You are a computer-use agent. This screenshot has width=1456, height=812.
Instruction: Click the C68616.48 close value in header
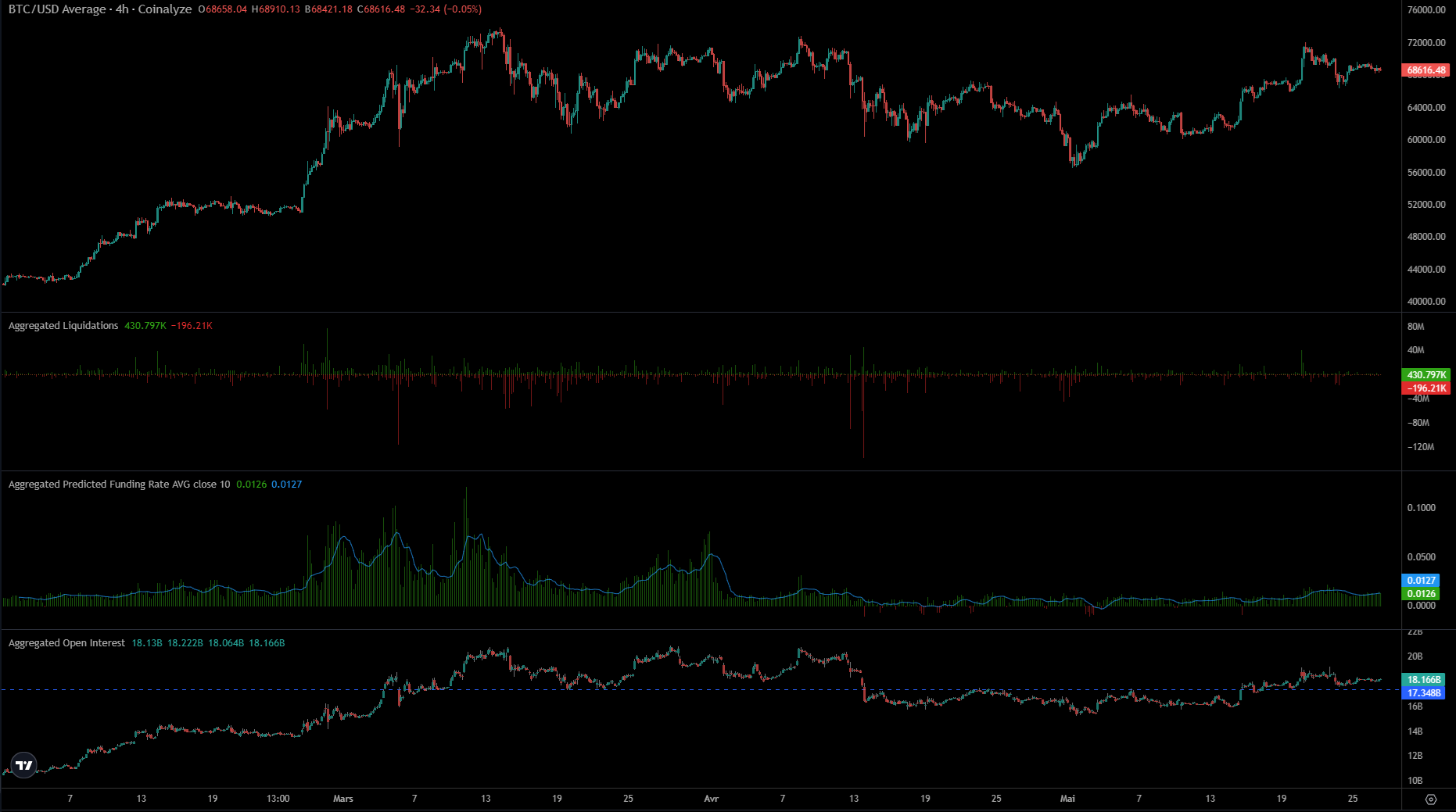pos(381,9)
